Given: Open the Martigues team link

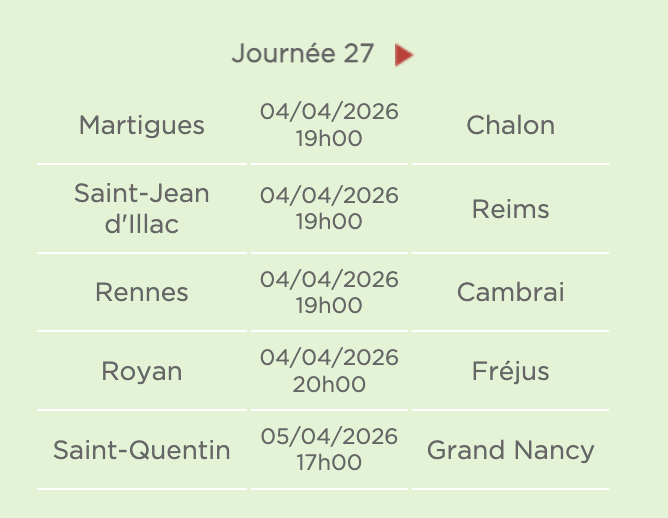Looking at the screenshot, I should pyautogui.click(x=142, y=126).
